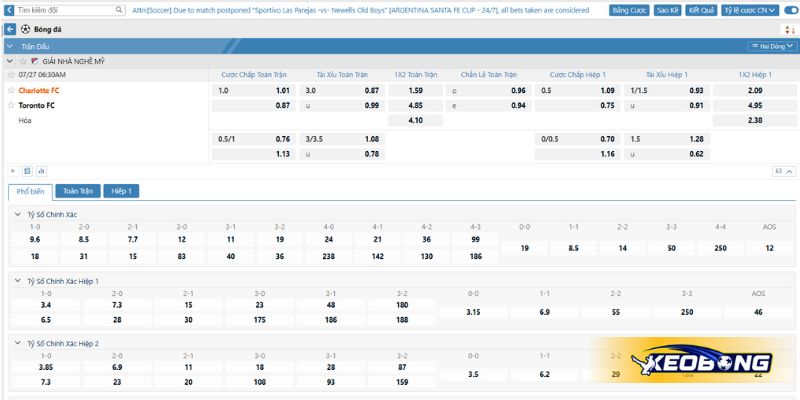Open the score table icon under match

[28, 171]
